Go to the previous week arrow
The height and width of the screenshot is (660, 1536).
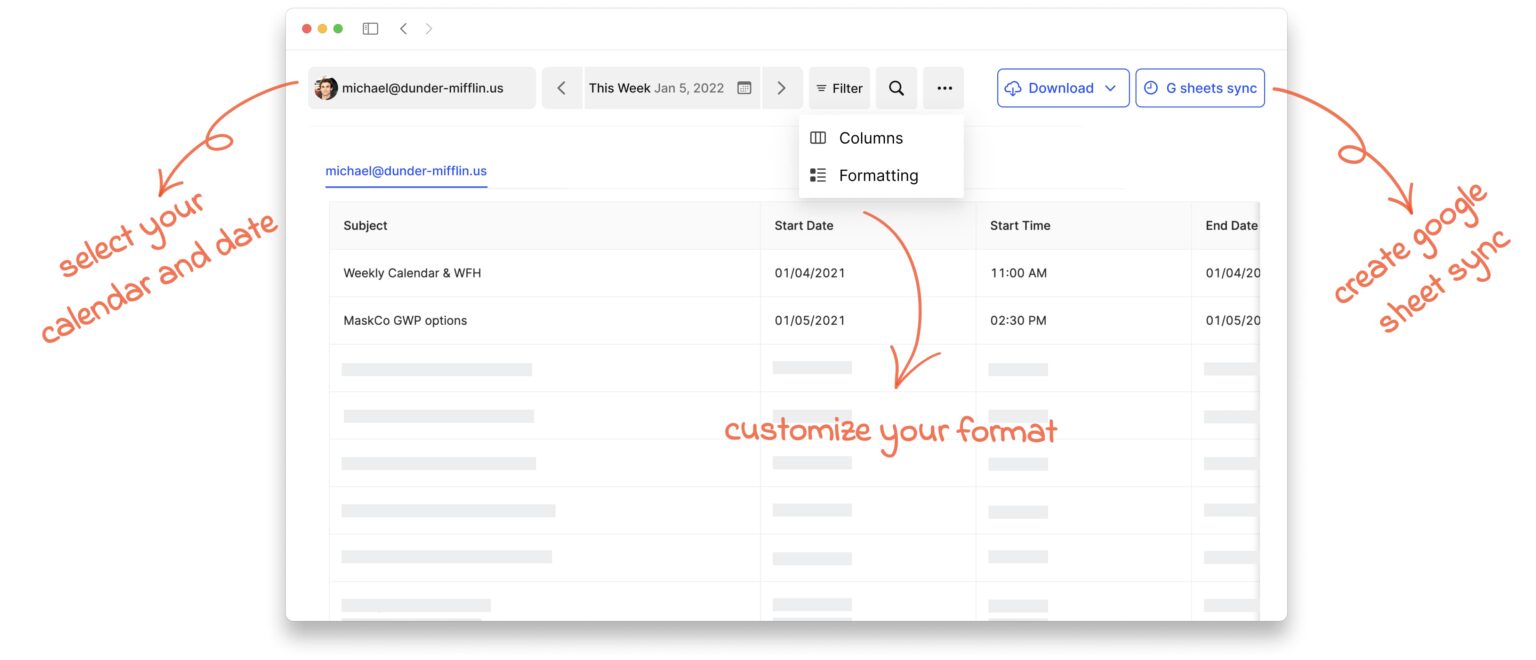point(562,88)
